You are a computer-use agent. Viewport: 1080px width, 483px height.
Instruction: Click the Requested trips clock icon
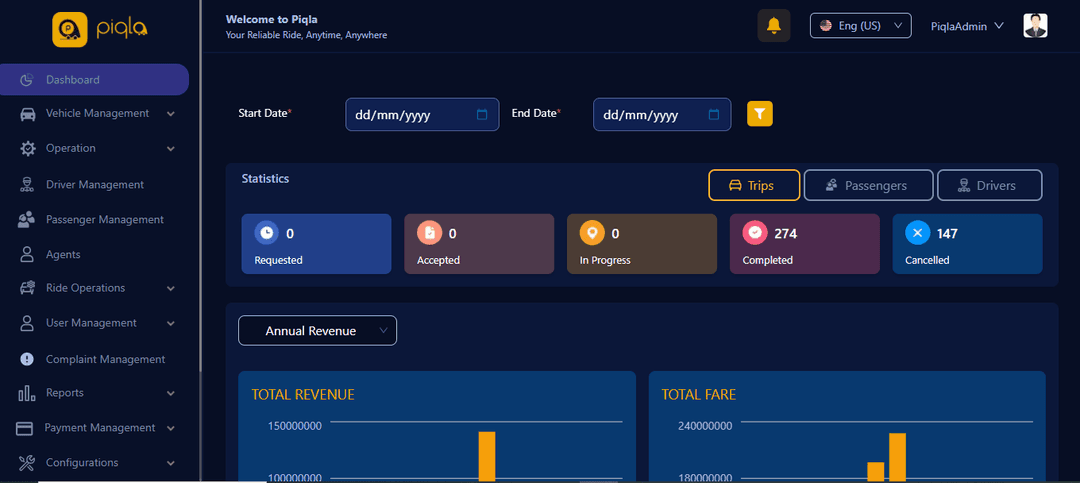tap(266, 233)
